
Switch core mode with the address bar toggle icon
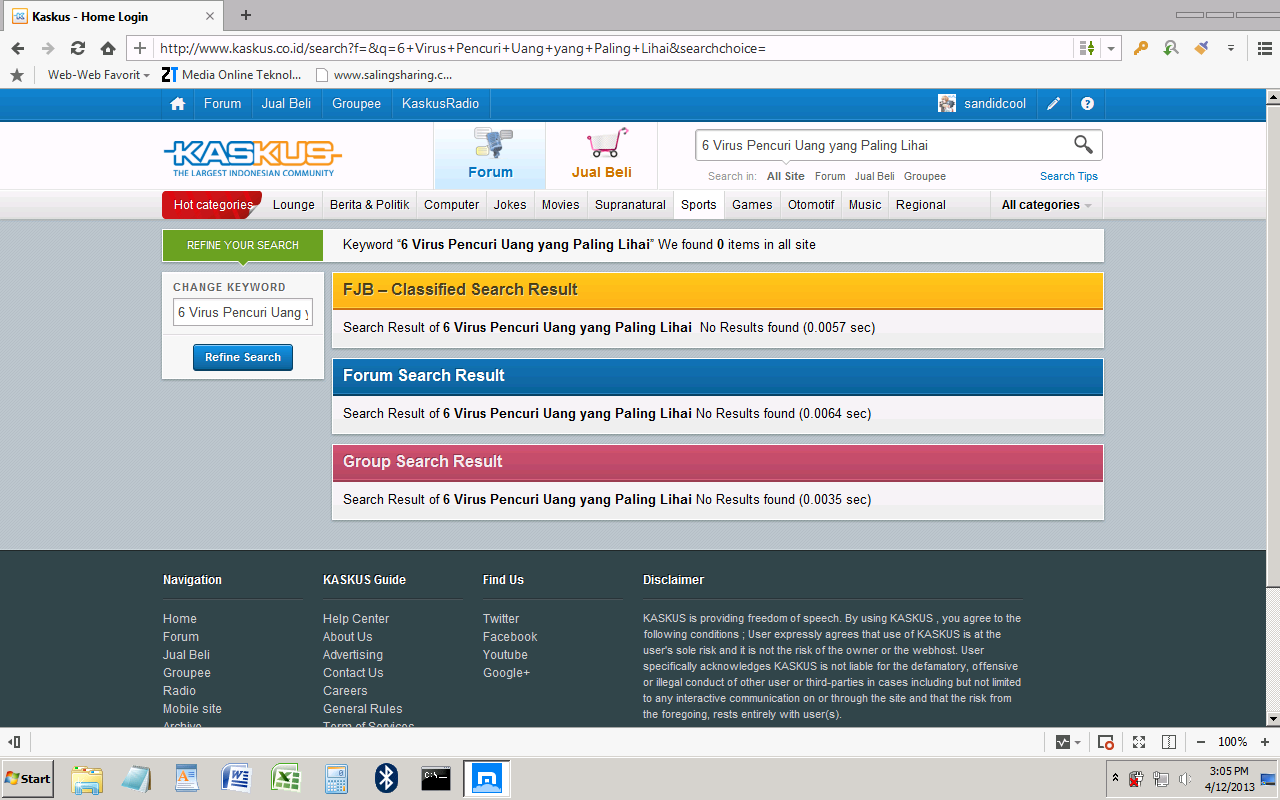pyautogui.click(x=1087, y=48)
